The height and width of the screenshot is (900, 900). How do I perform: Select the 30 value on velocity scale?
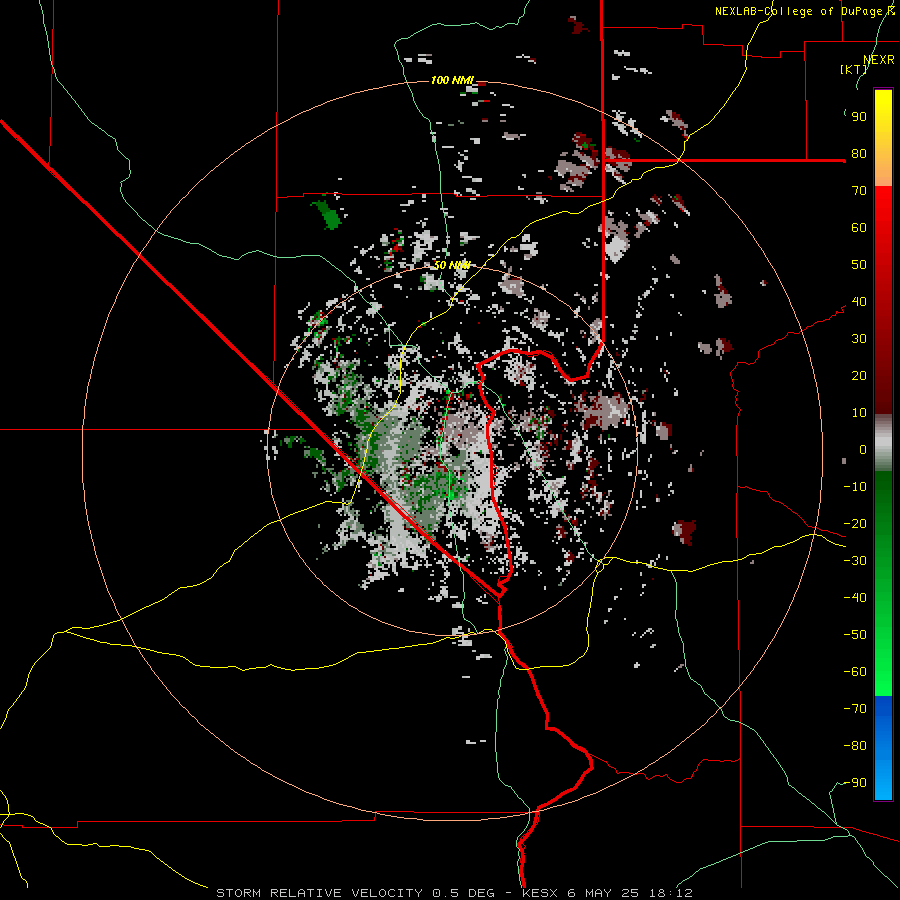point(859,339)
